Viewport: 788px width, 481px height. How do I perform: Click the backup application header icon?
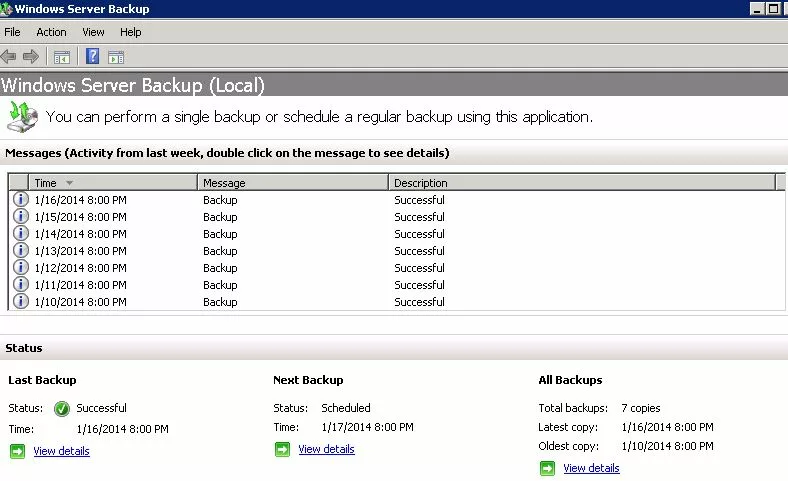(23, 117)
